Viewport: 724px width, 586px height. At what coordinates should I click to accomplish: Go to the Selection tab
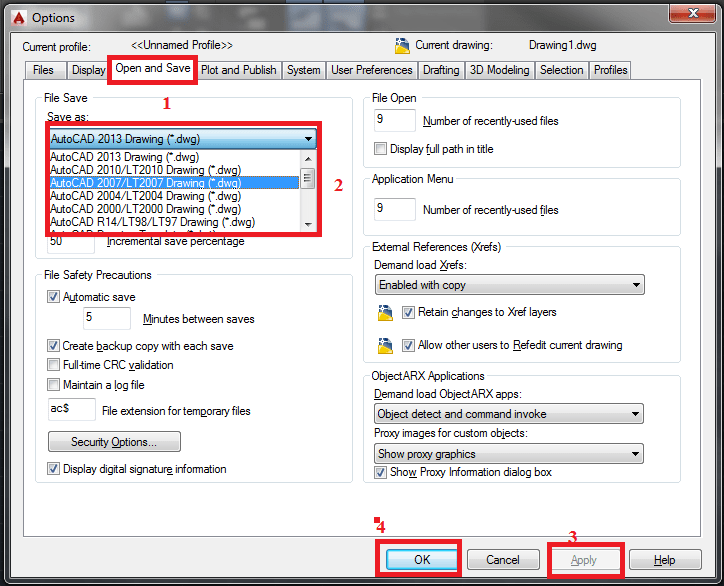click(561, 70)
